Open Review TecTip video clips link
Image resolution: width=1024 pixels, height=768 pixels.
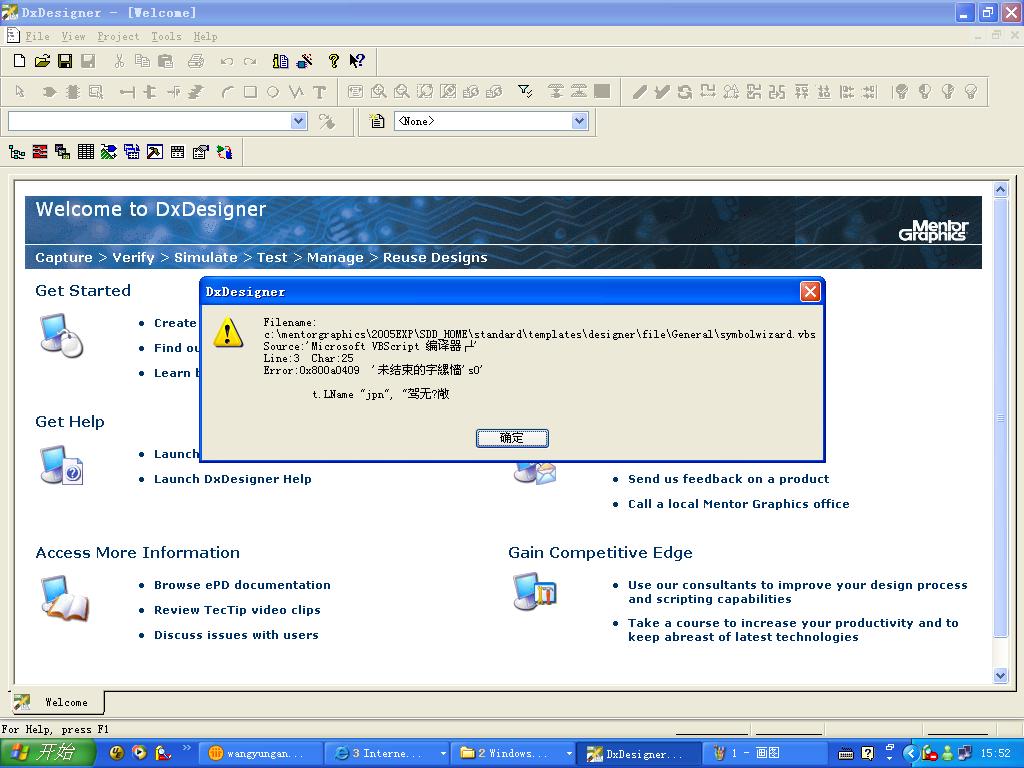point(237,610)
